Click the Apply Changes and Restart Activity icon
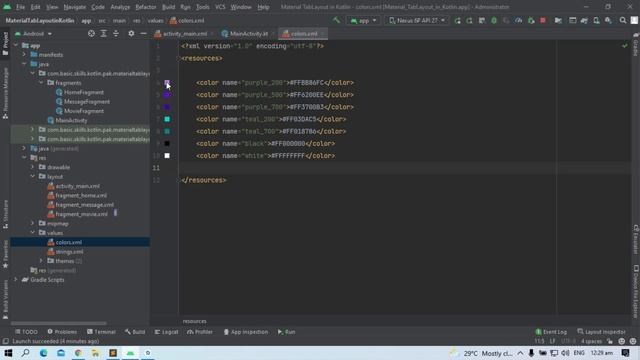This screenshot has width=640, height=360. (x=469, y=20)
